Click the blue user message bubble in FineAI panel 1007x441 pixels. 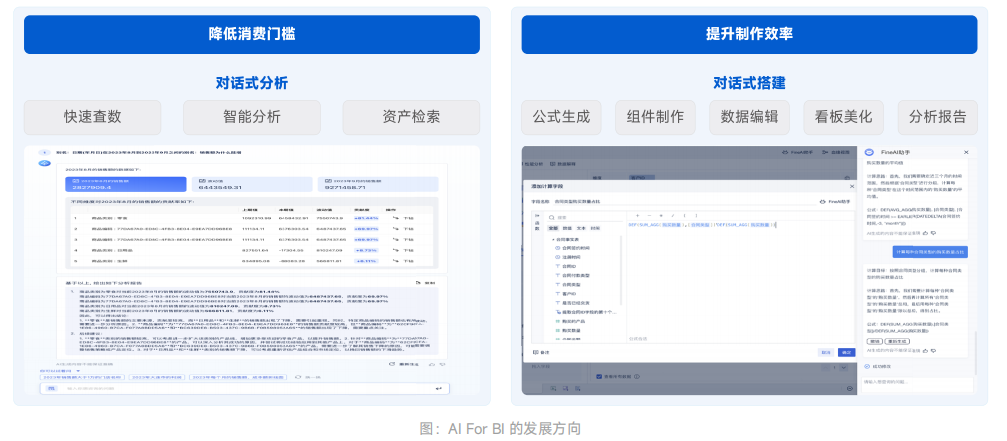click(x=930, y=252)
